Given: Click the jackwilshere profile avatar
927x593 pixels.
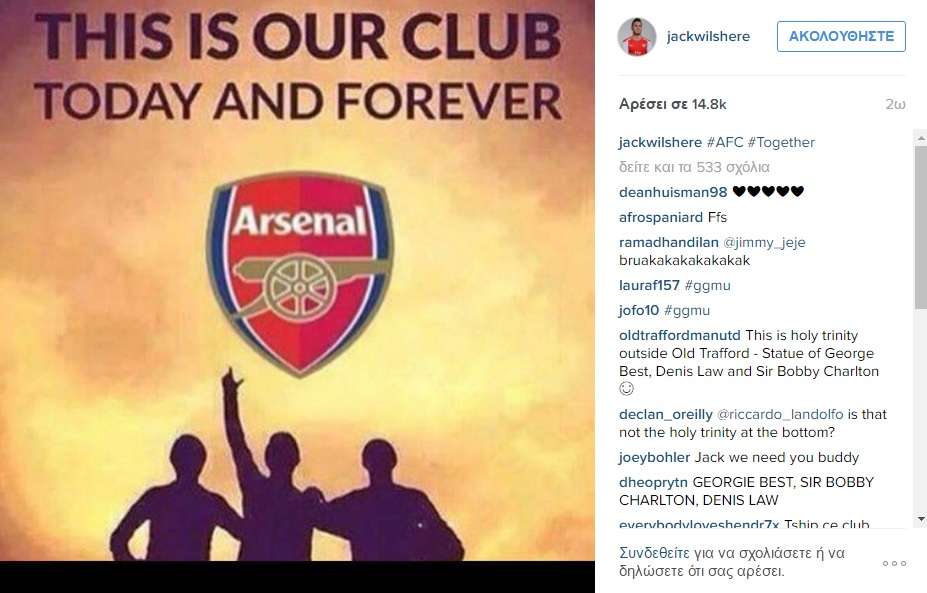Looking at the screenshot, I should coord(637,37).
